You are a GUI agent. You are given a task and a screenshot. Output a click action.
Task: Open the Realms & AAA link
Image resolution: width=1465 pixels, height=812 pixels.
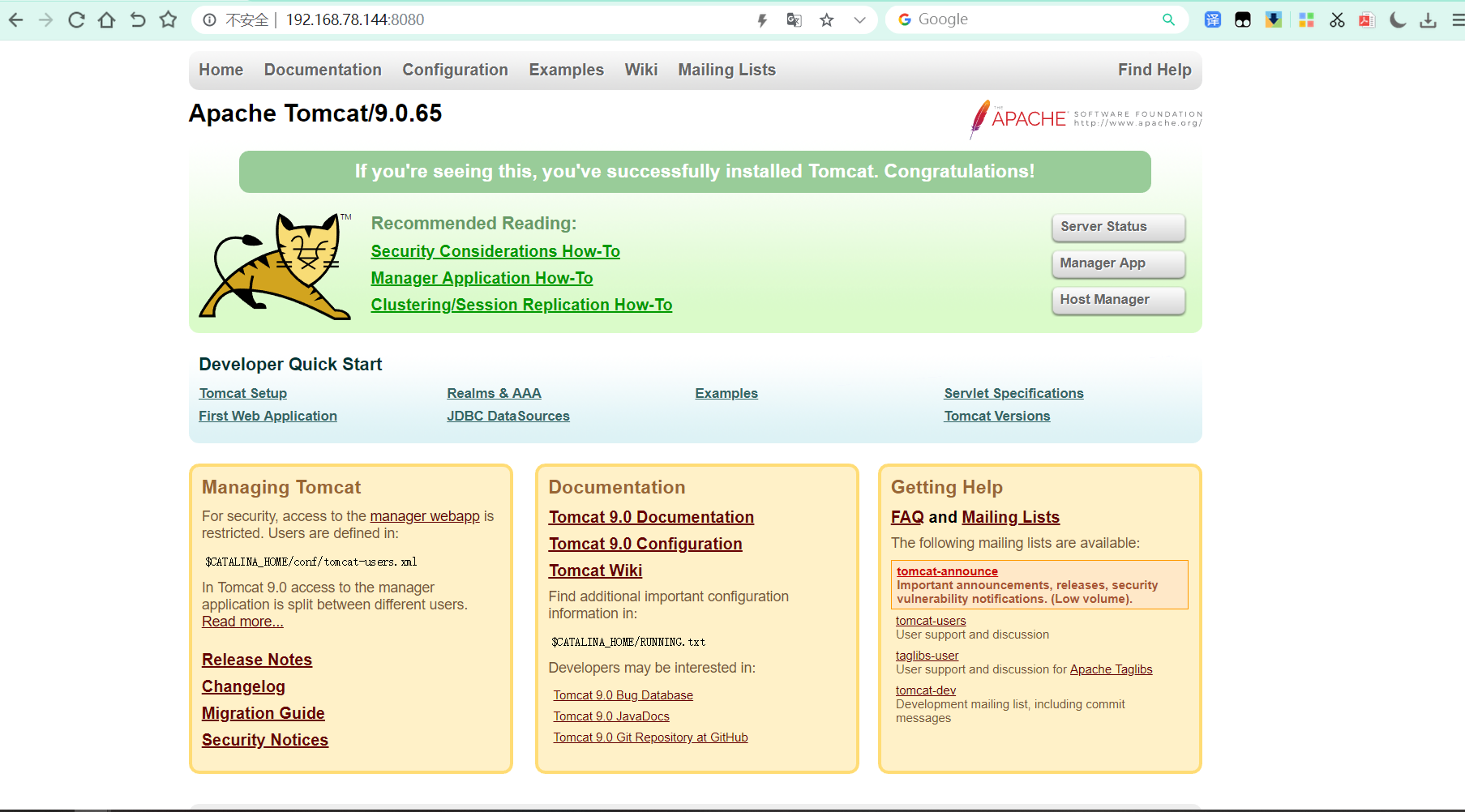point(495,393)
